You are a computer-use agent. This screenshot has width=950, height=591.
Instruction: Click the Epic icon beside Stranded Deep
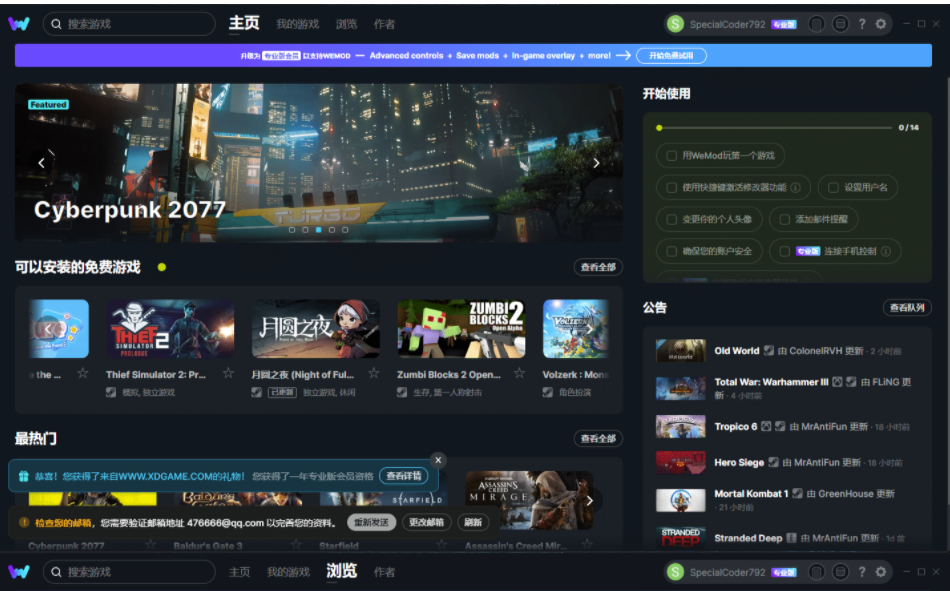791,538
